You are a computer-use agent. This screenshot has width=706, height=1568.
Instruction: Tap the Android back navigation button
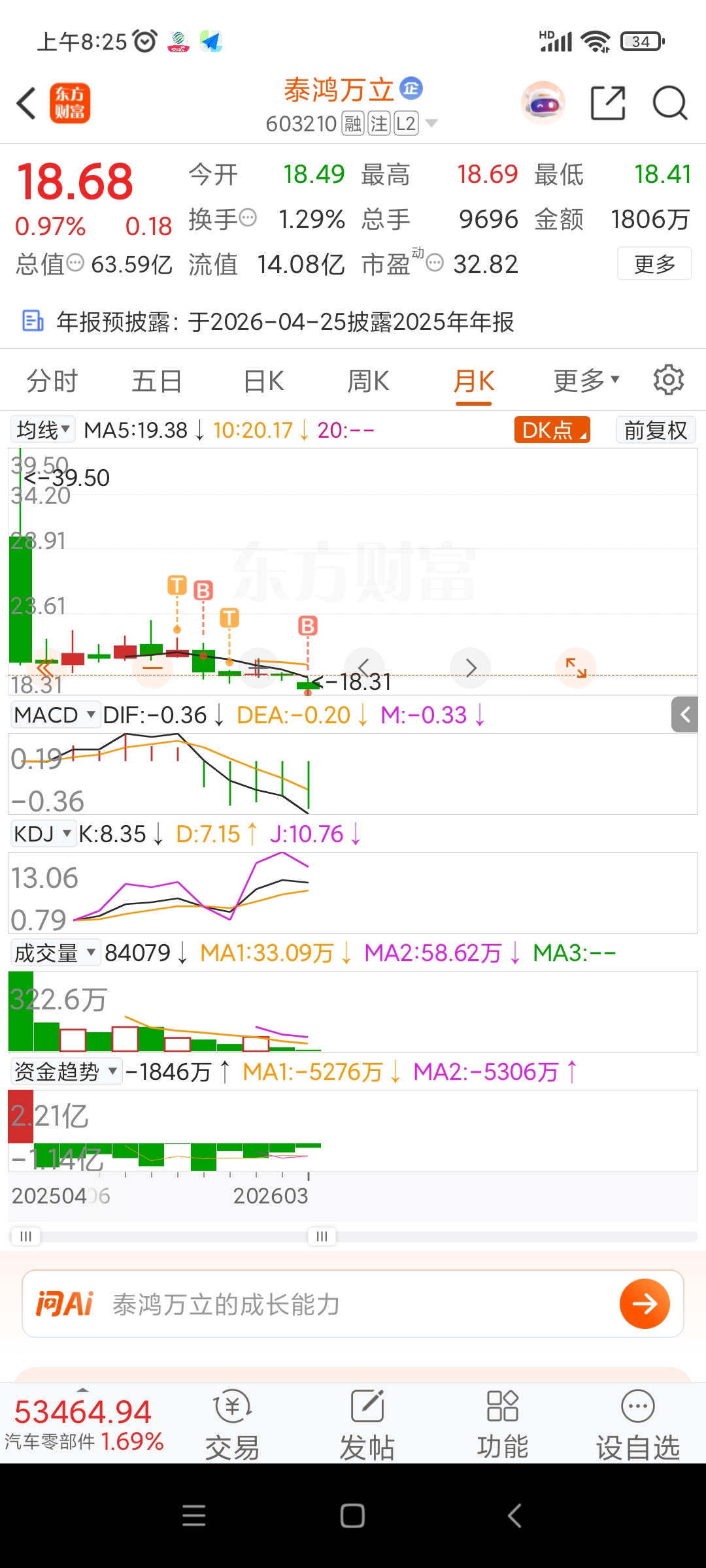pyautogui.click(x=514, y=1515)
